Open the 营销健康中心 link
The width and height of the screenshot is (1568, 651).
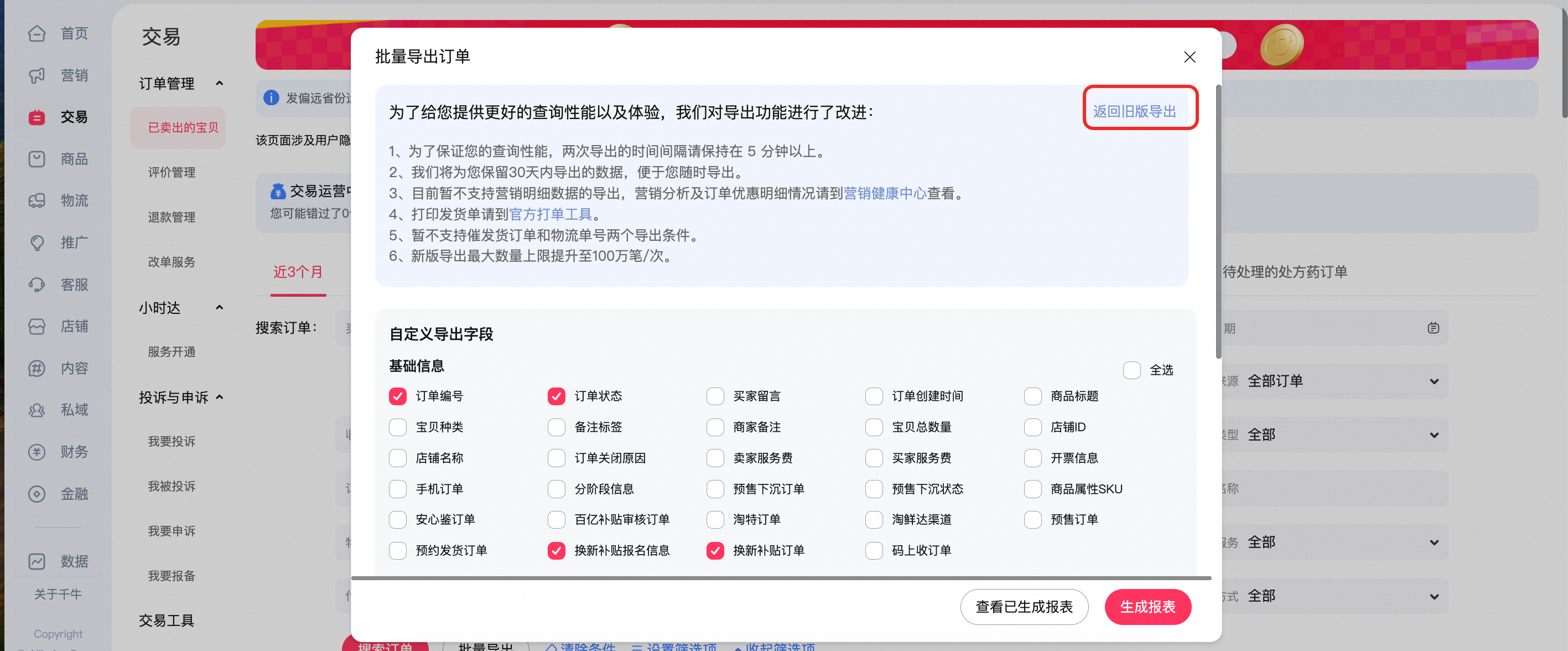pos(885,193)
